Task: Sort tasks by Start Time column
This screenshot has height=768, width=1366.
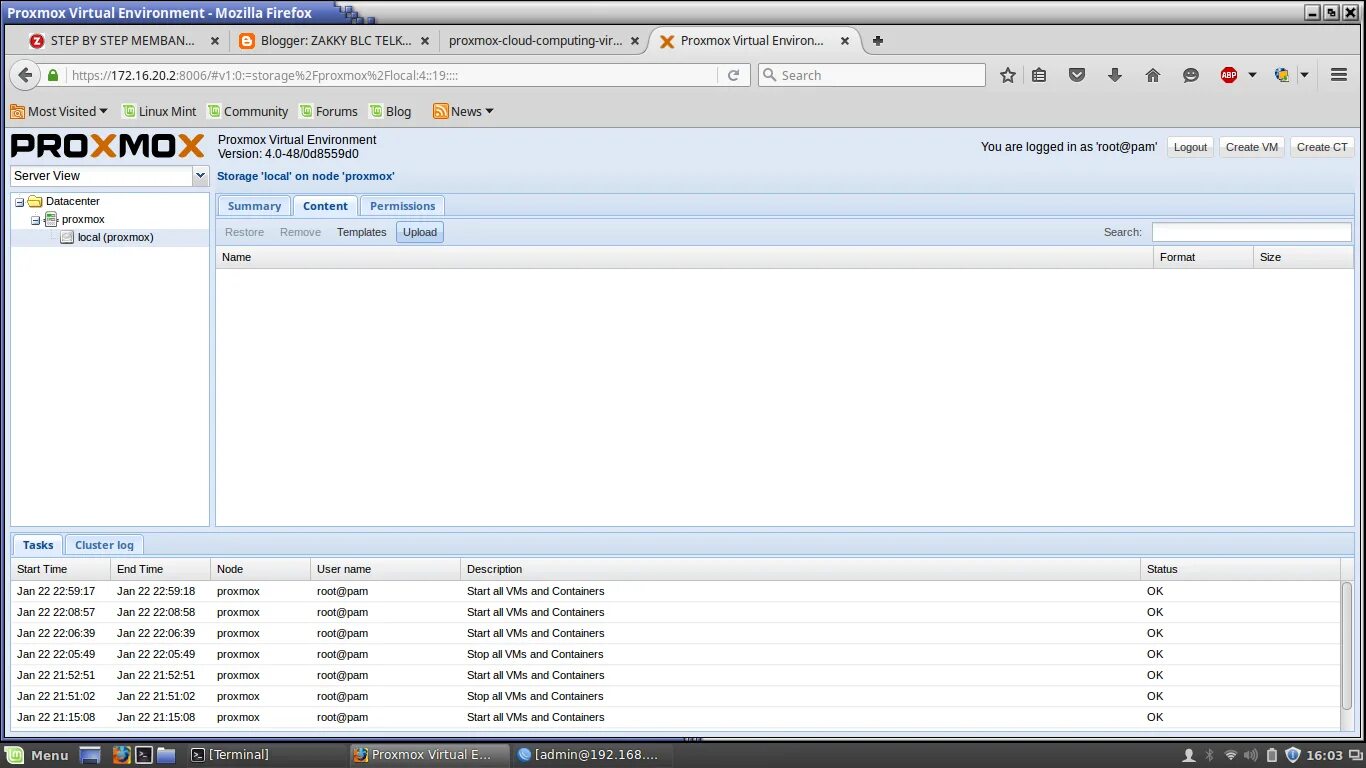Action: pyautogui.click(x=61, y=569)
